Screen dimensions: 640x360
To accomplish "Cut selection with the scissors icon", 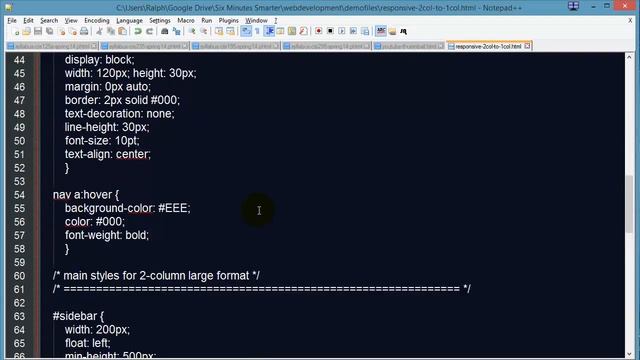I will pyautogui.click(x=99, y=31).
